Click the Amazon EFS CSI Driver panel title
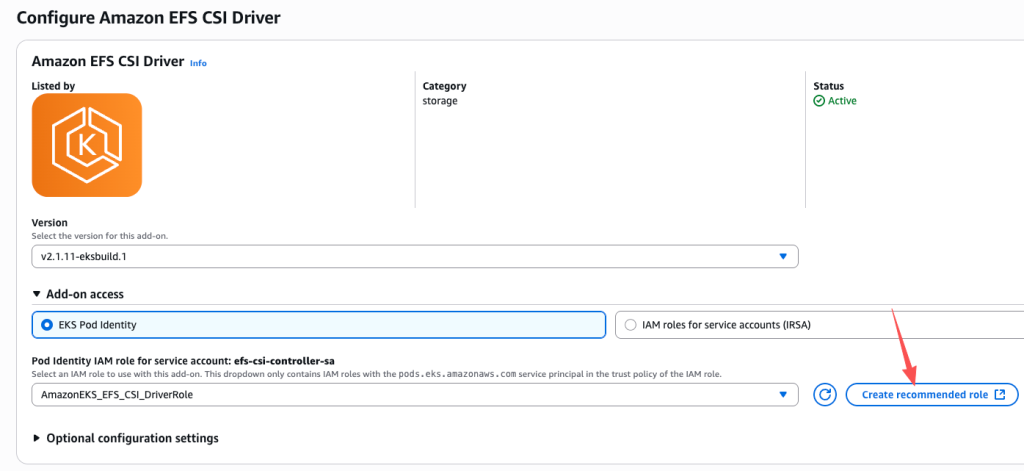The height and width of the screenshot is (471, 1024). (x=108, y=61)
